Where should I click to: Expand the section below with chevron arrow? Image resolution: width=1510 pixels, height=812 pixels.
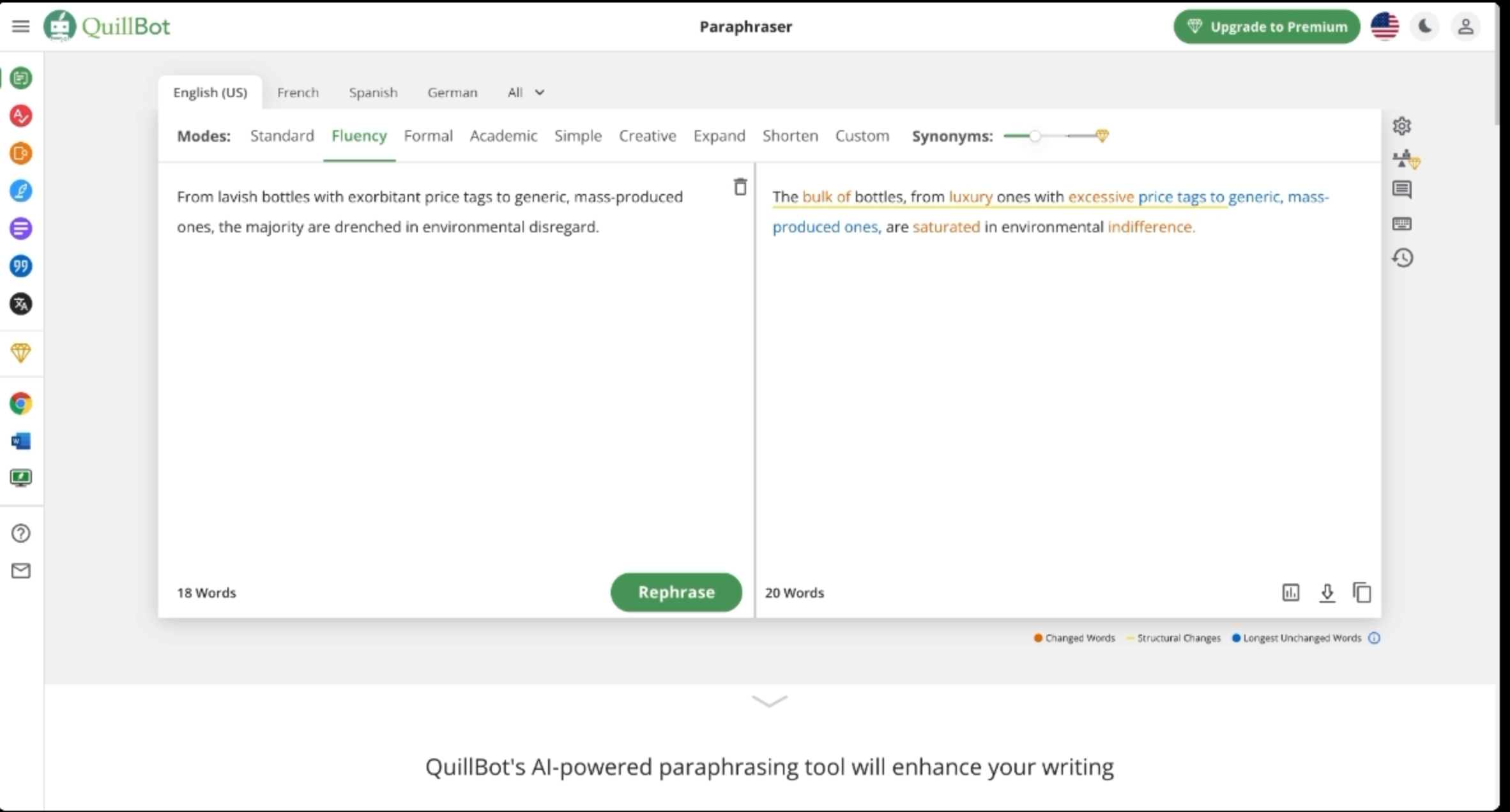[x=769, y=701]
